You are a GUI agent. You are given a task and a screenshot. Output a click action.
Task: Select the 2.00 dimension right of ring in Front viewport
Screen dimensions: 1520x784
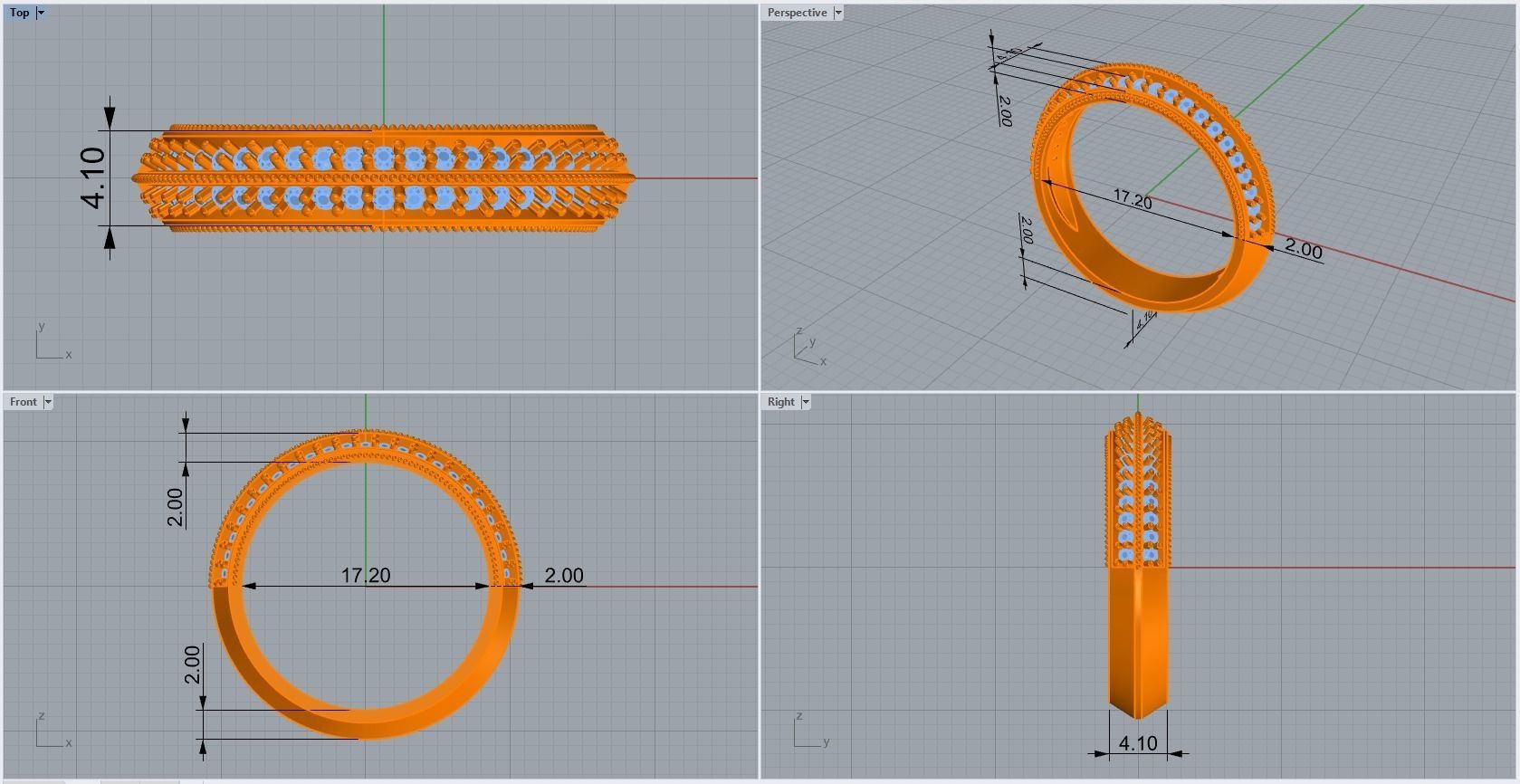(564, 575)
